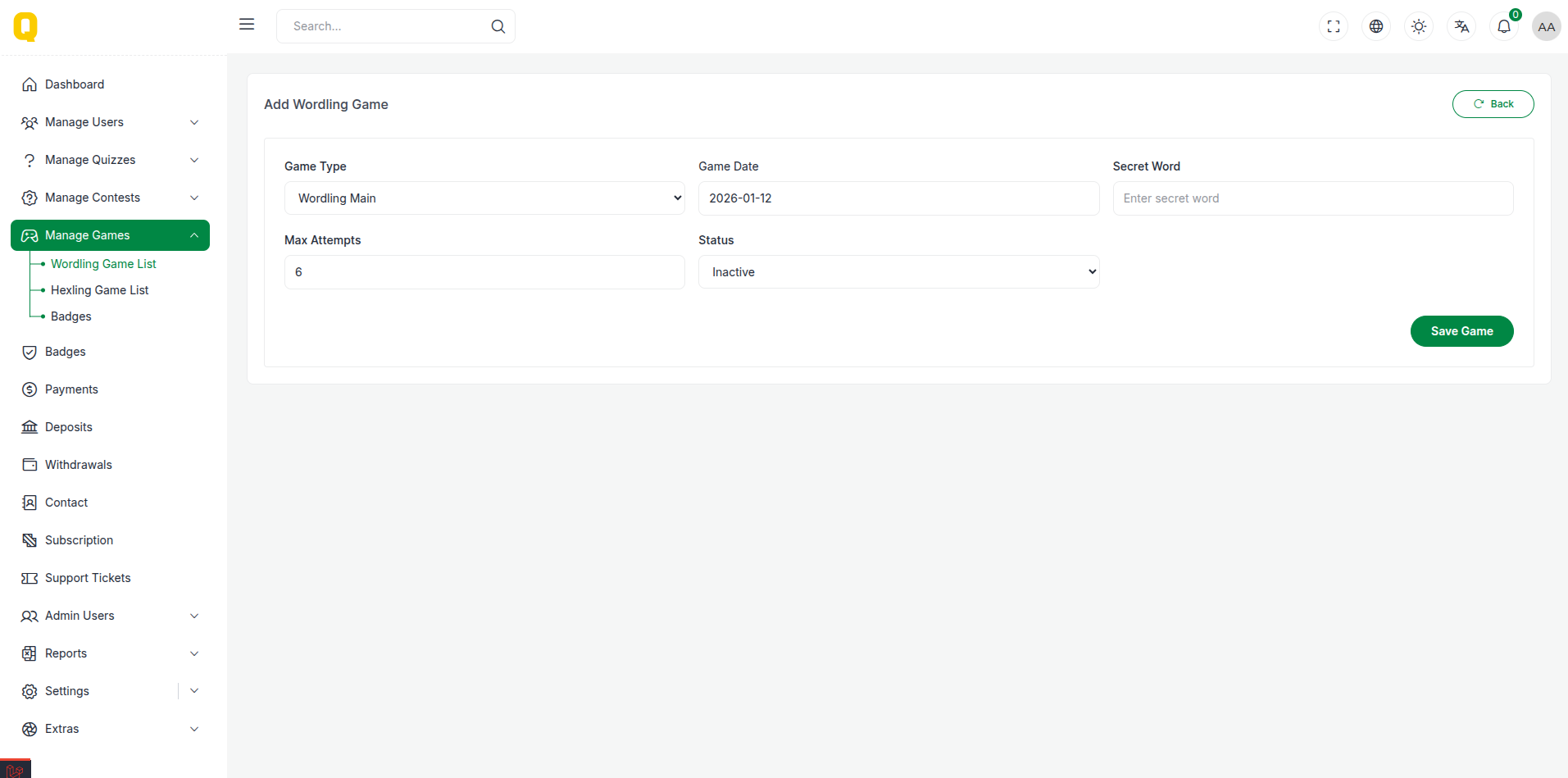
Task: Click the Game Date field
Action: coord(898,198)
